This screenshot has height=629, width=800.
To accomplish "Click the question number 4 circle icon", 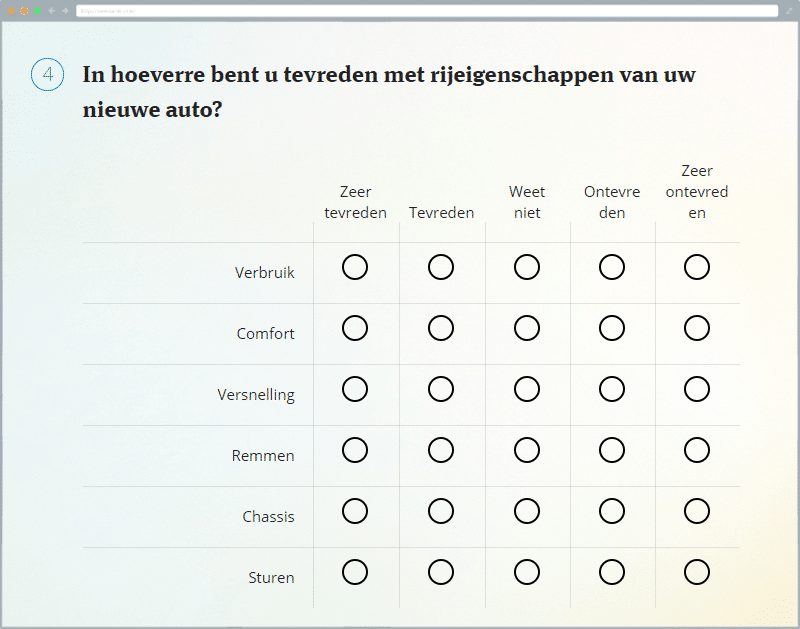I will tap(48, 75).
